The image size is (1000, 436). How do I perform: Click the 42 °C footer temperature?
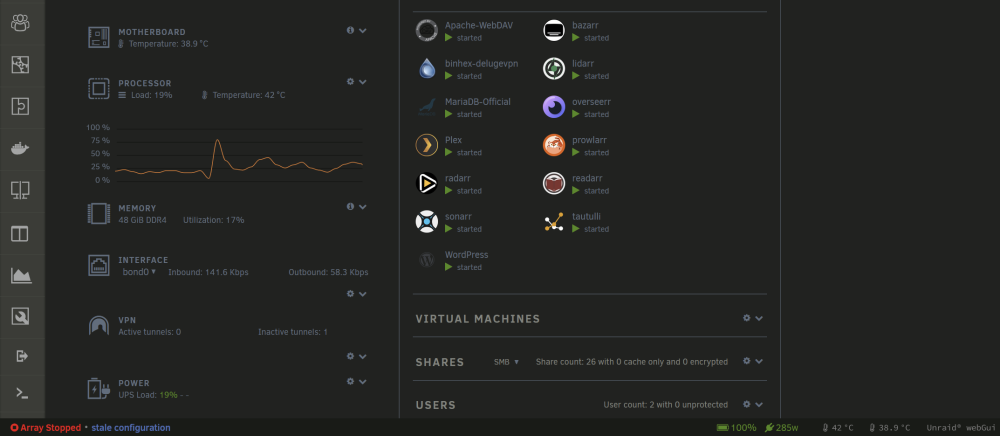(x=838, y=428)
